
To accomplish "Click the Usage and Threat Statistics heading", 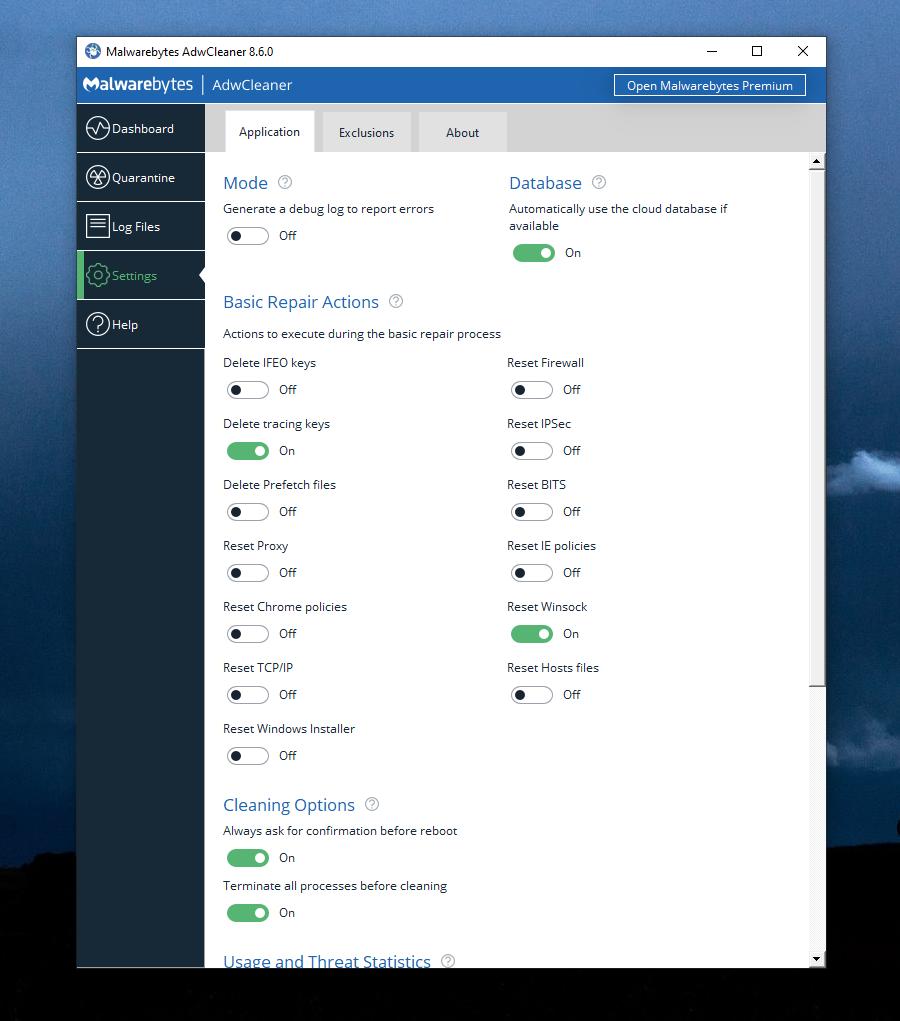I will click(x=327, y=960).
